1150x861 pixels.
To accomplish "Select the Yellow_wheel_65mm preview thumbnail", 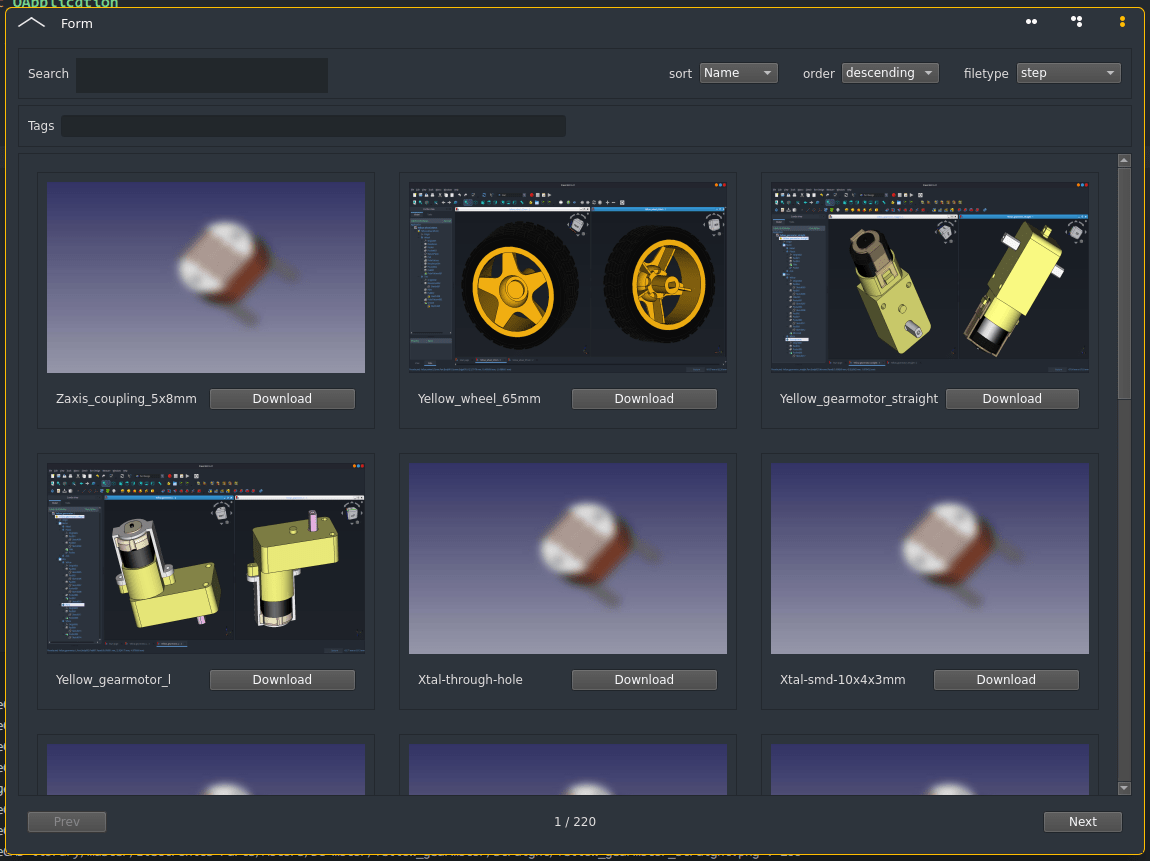I will click(x=568, y=277).
